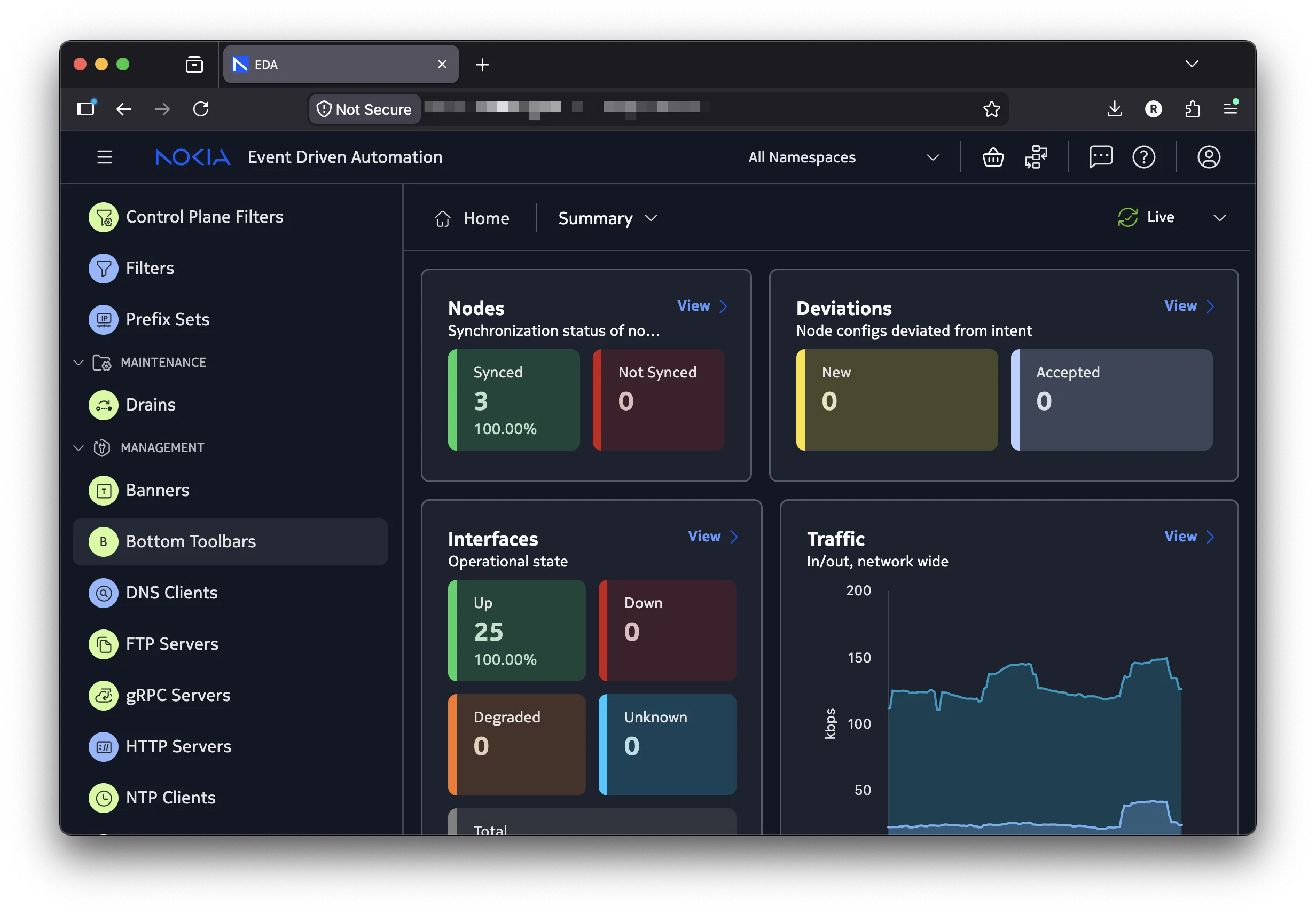Open the tab overview icon in title bar
1316x914 pixels.
(x=194, y=64)
